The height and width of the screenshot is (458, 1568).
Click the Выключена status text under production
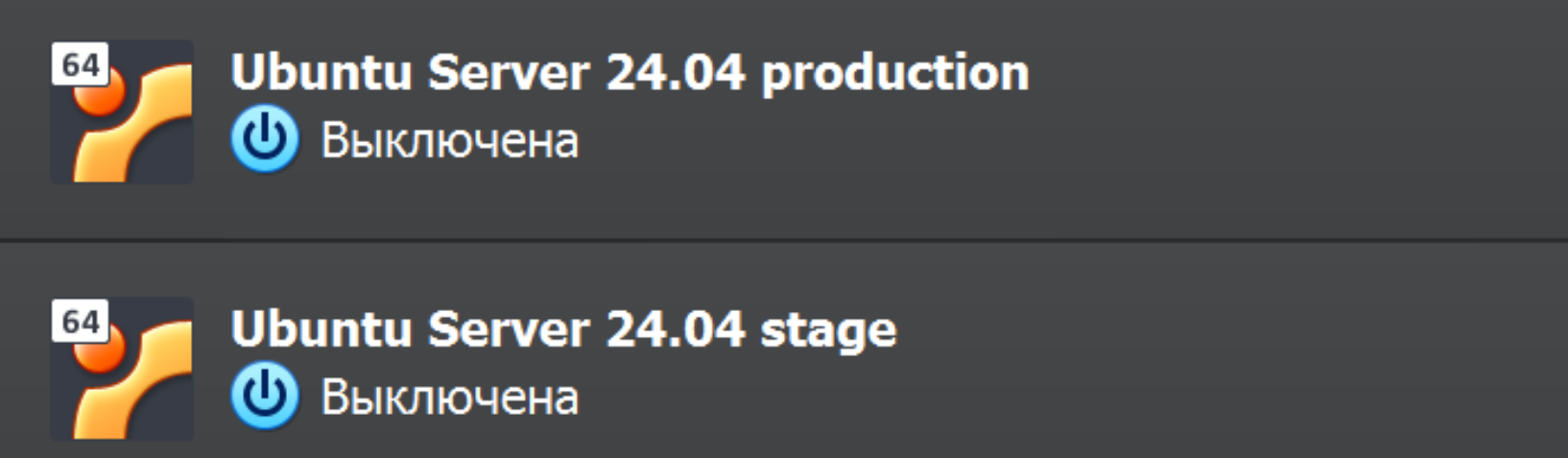point(449,141)
